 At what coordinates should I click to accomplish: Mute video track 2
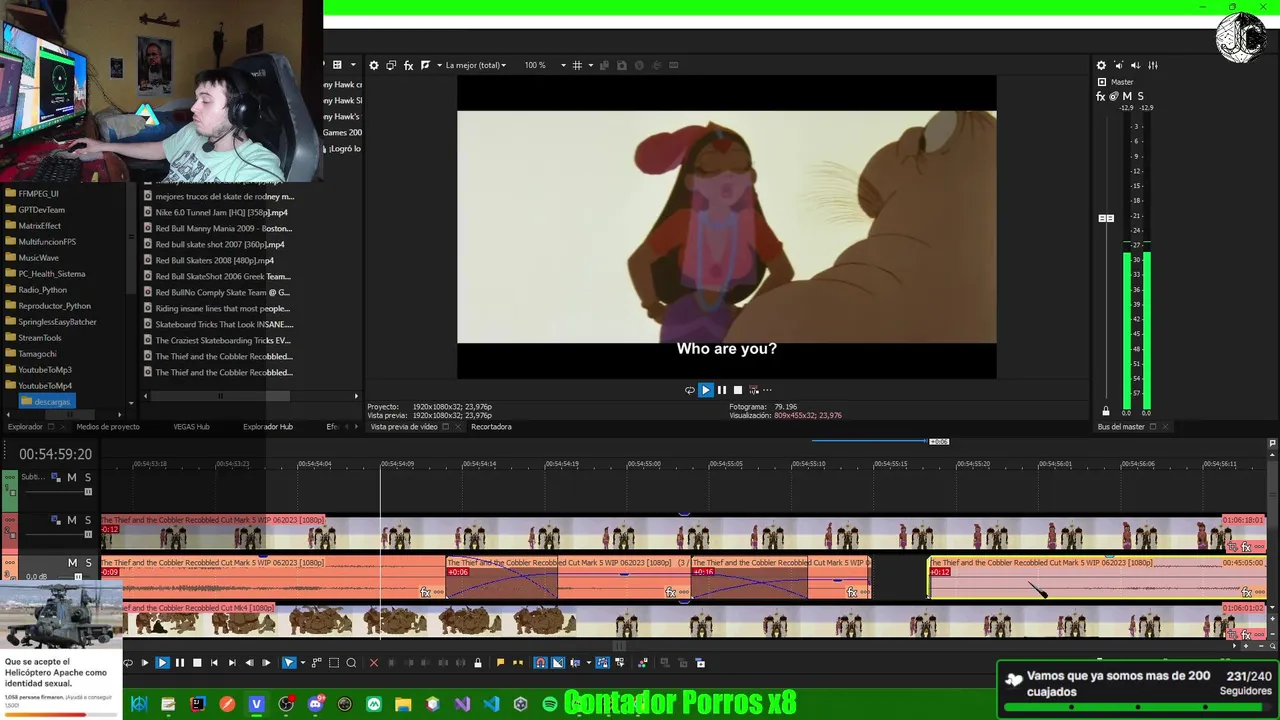tap(72, 520)
